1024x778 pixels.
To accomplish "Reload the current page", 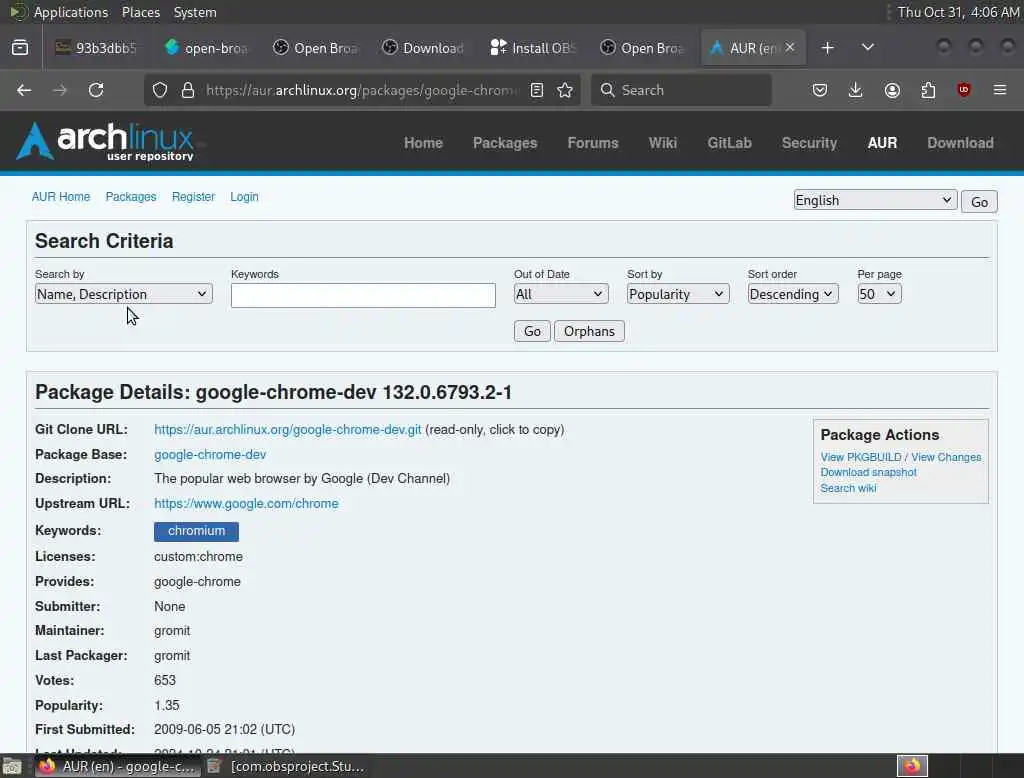I will (x=96, y=90).
